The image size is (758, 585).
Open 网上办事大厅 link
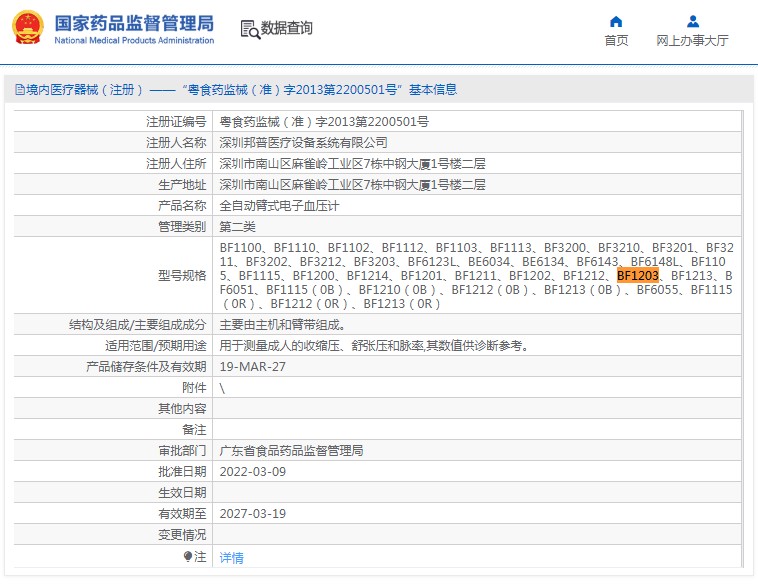click(x=692, y=41)
